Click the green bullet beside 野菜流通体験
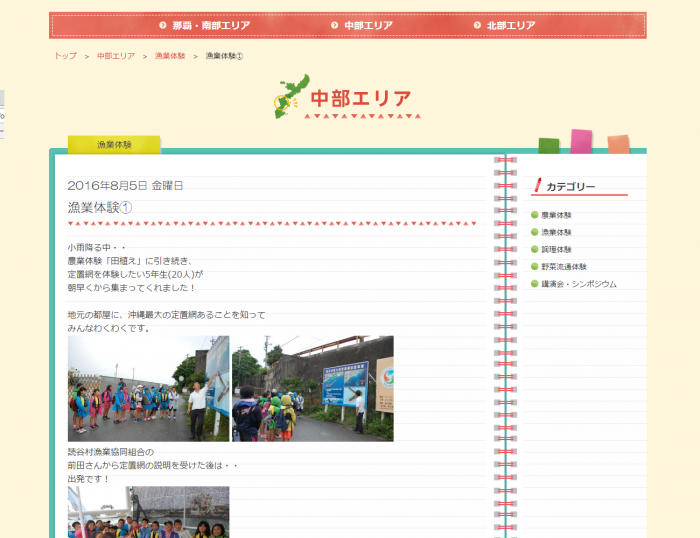 [534, 266]
